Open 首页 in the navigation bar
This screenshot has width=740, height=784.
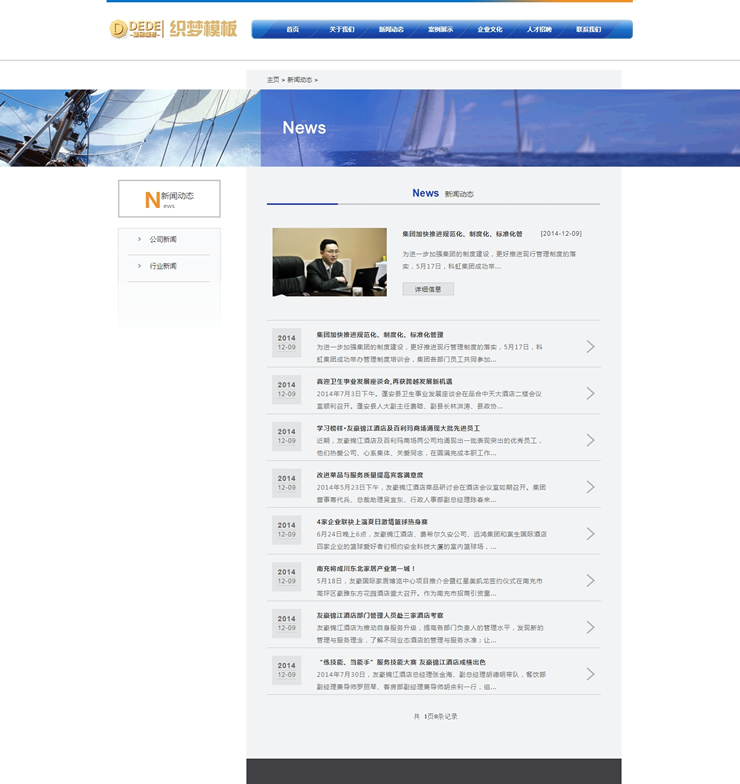292,30
